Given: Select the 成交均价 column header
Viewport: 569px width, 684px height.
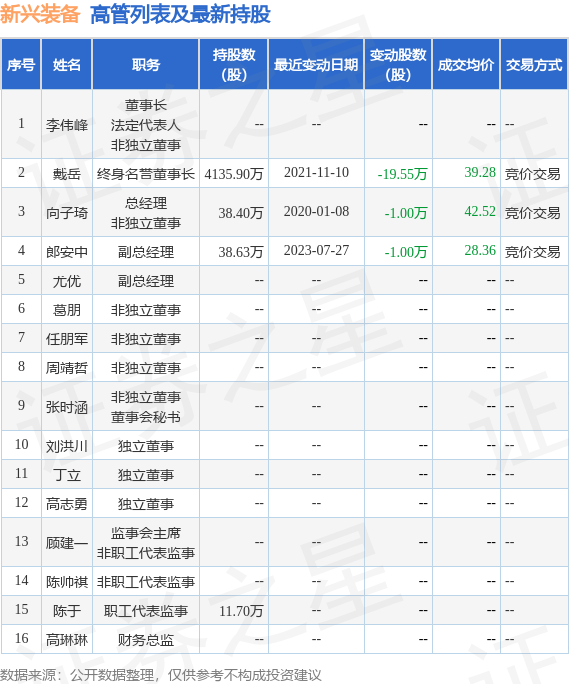Looking at the screenshot, I should coord(466,65).
